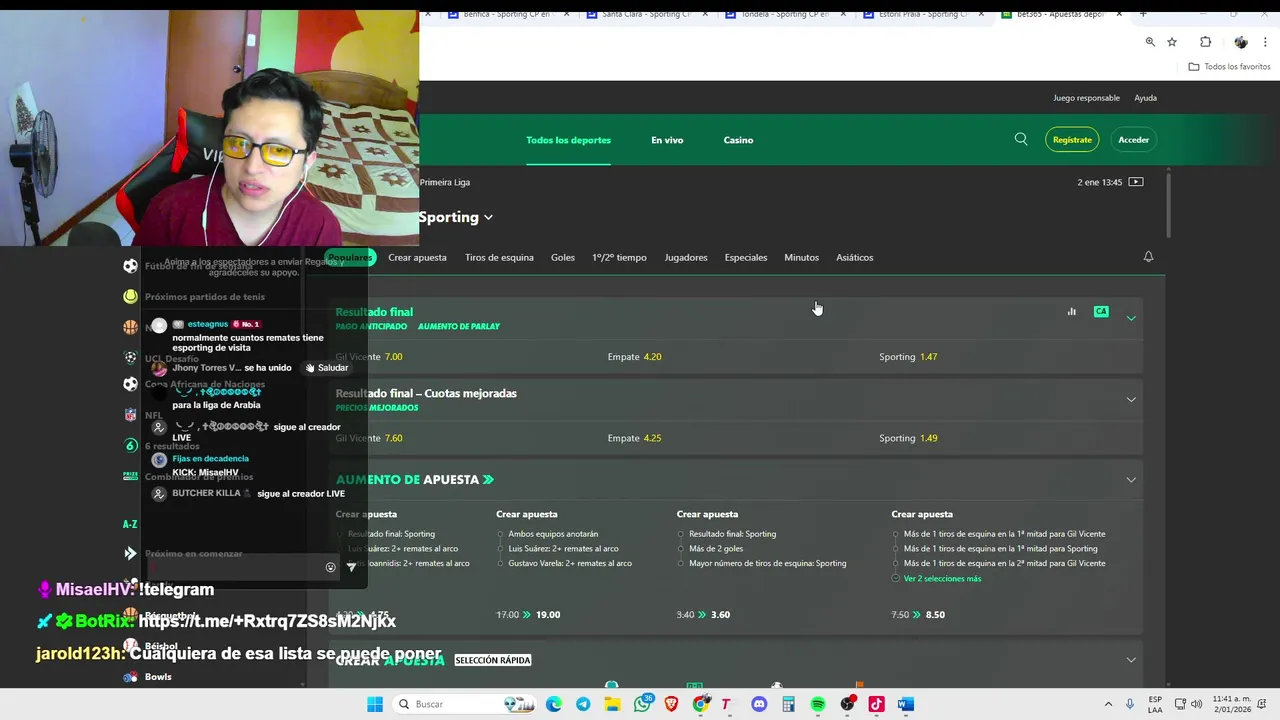Open Discord from the taskbar
The height and width of the screenshot is (720, 1280).
click(759, 704)
